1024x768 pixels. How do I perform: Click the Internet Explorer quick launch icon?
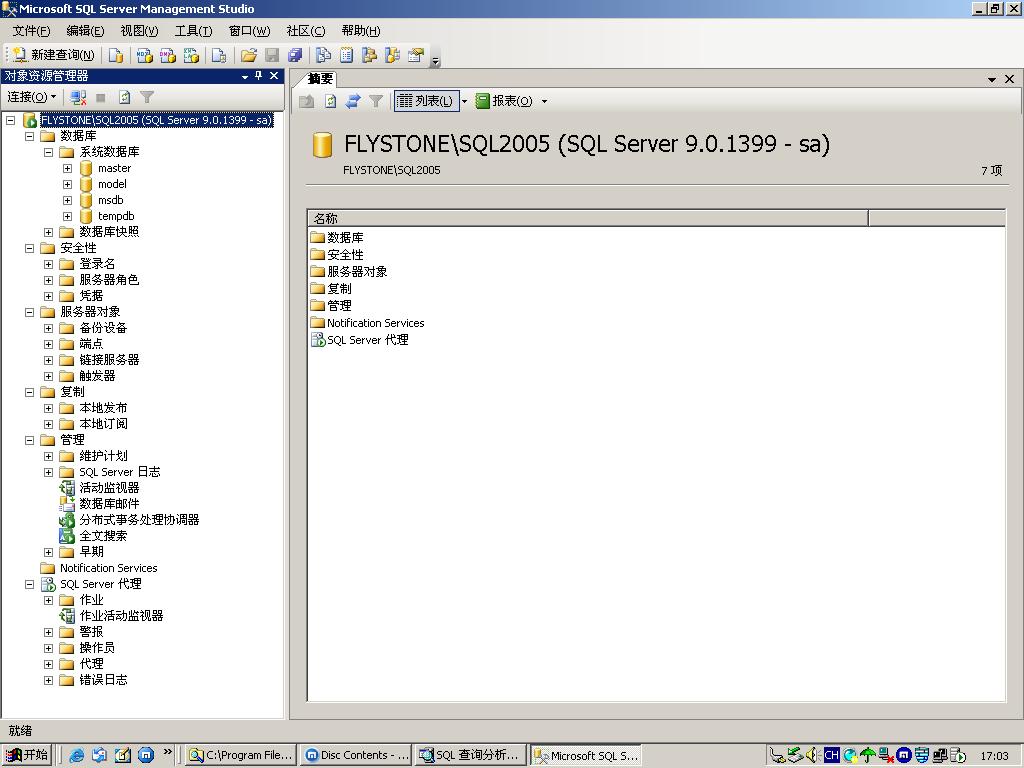(76, 755)
